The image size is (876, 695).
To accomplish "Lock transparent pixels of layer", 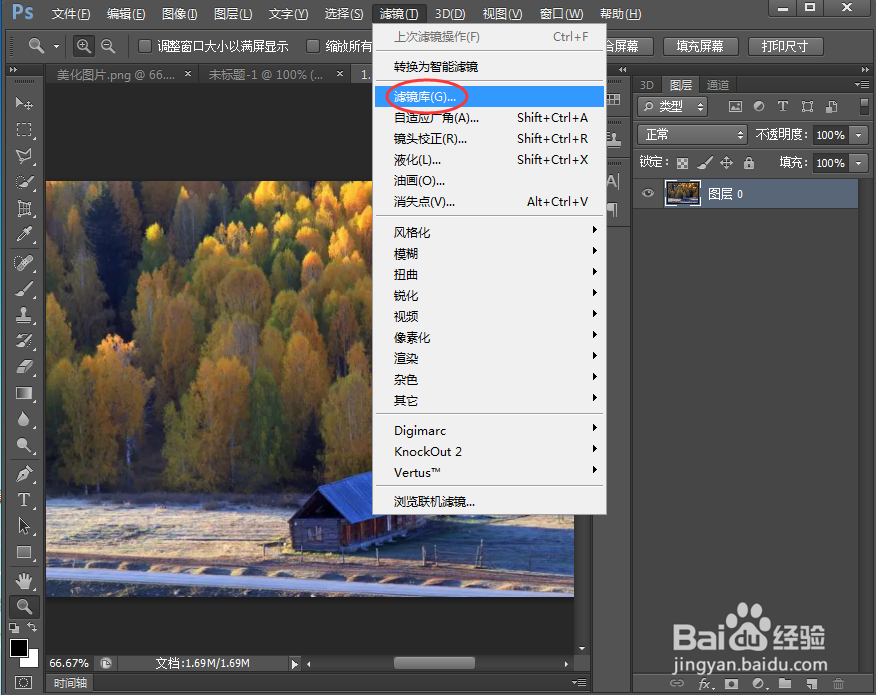I will click(682, 163).
